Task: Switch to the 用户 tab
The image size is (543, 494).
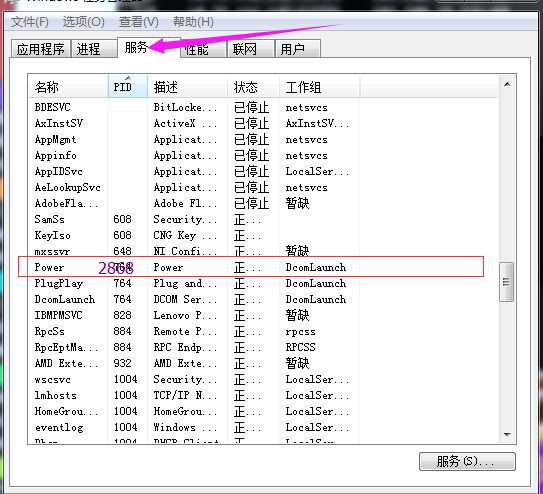Action: [298, 49]
